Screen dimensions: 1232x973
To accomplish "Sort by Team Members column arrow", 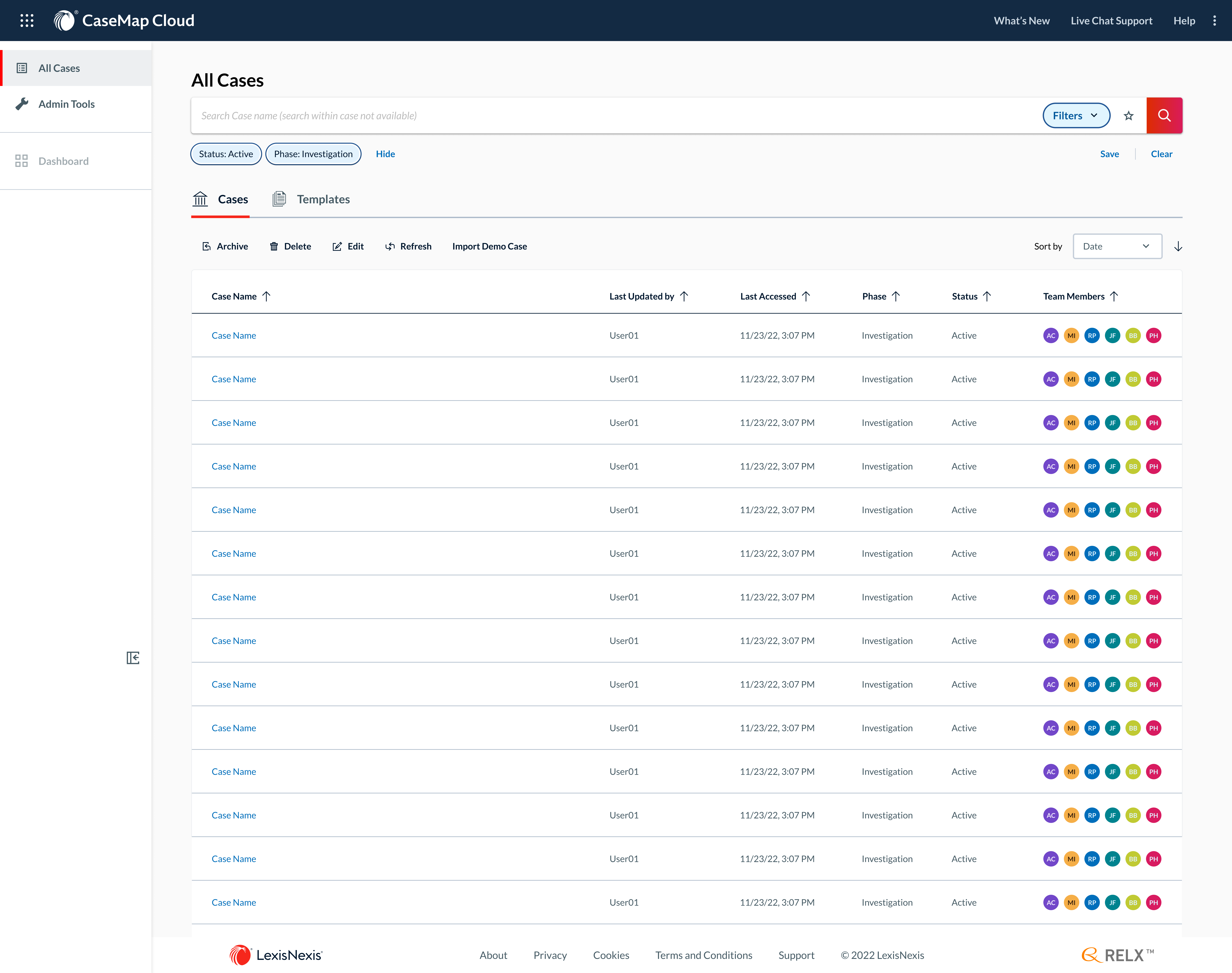I will 1114,296.
